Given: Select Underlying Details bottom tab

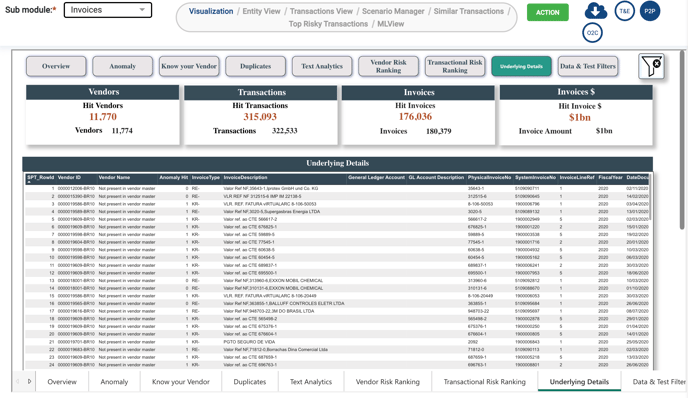Looking at the screenshot, I should tap(579, 382).
